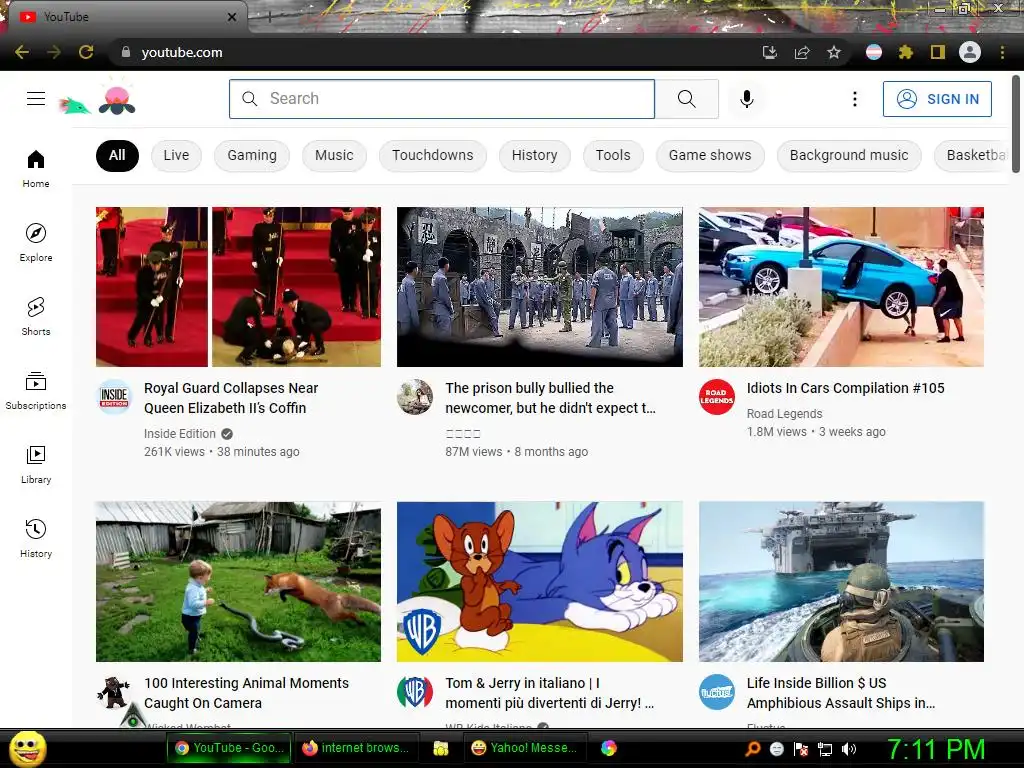This screenshot has width=1024, height=768.
Task: Share this page icon
Action: coord(802,52)
